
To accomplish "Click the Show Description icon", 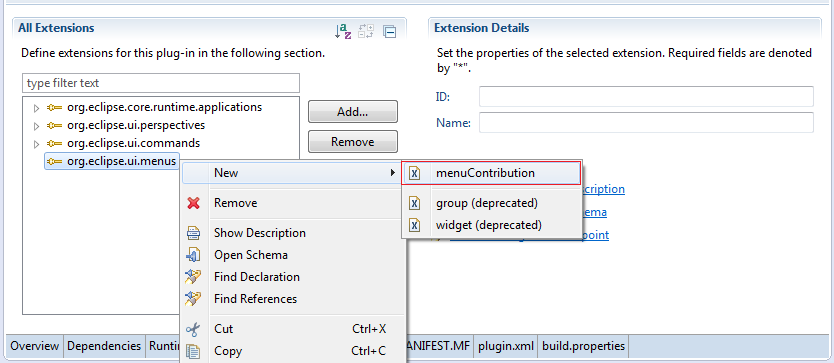I will [193, 233].
